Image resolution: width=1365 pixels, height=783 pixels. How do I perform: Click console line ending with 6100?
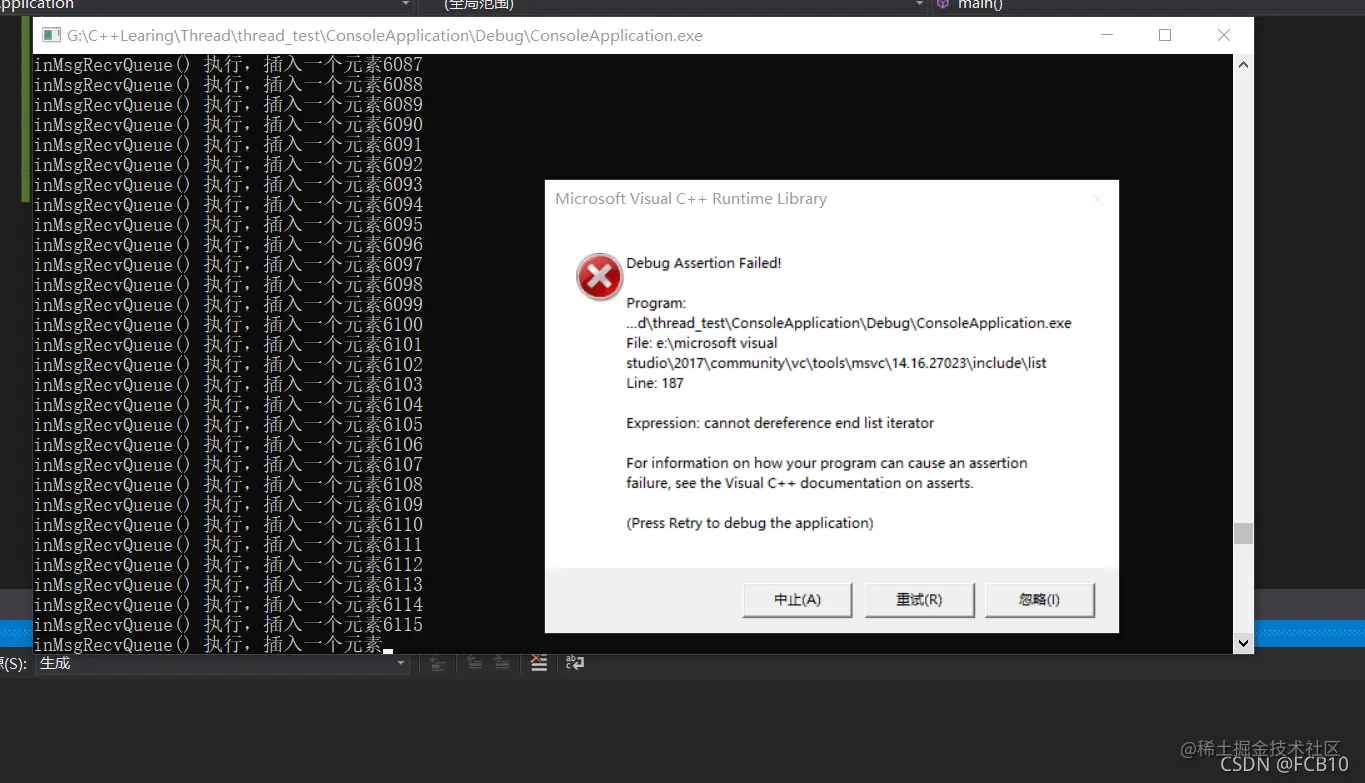[x=228, y=325]
